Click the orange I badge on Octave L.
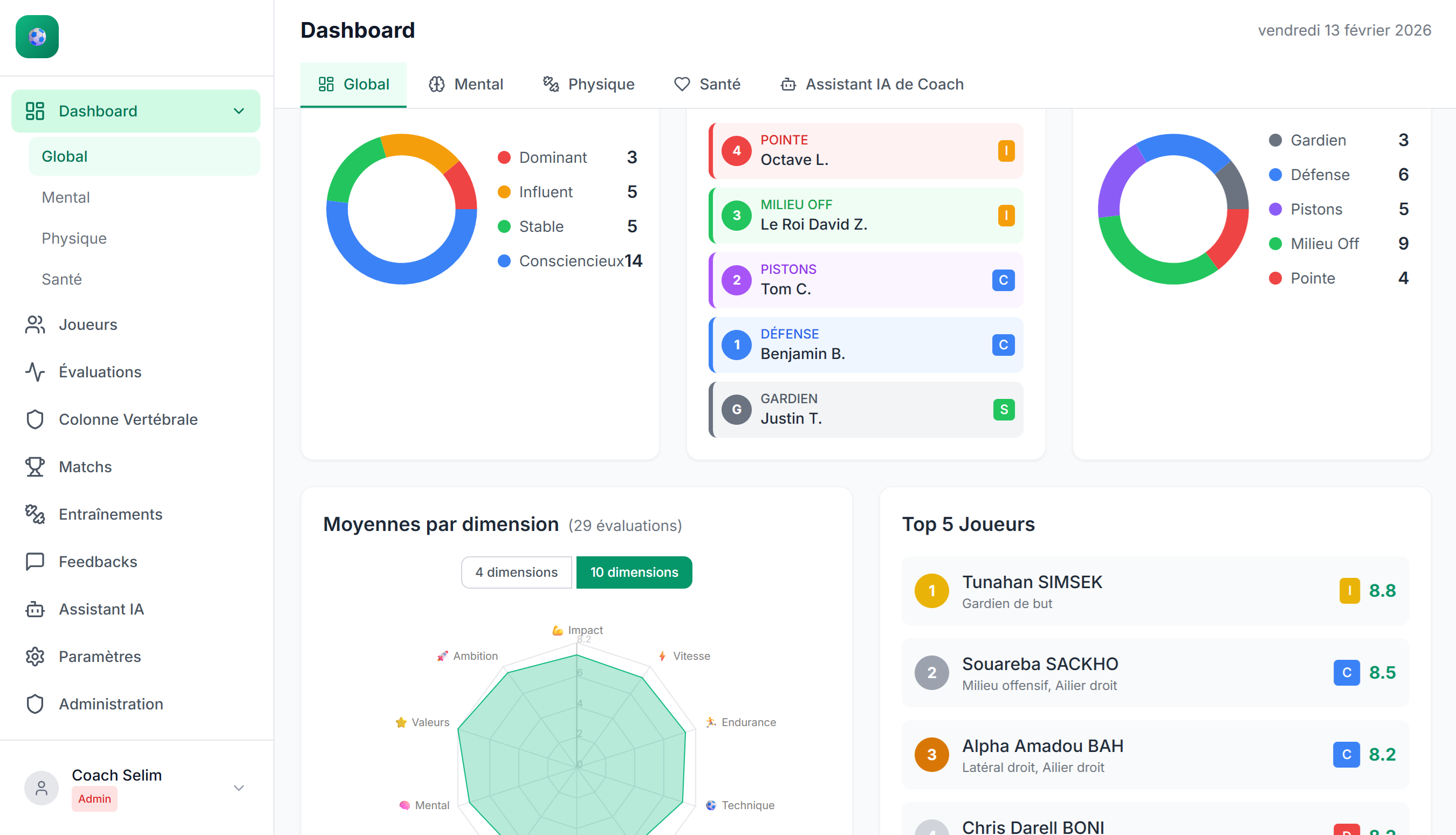Screen dimensions: 1456x835 [x=1006, y=151]
